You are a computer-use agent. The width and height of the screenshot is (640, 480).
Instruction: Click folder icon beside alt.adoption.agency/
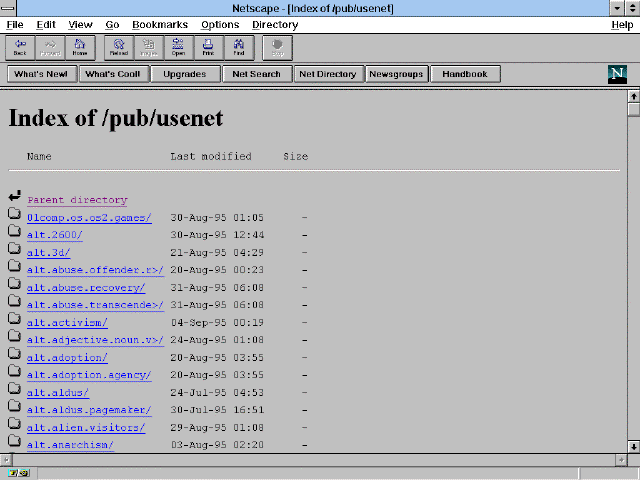pos(14,371)
